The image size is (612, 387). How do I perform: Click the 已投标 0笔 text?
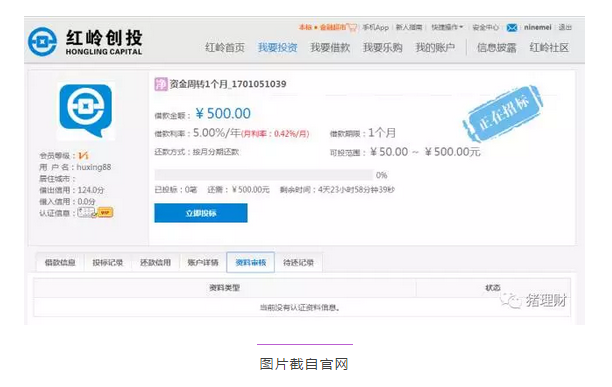coord(176,190)
